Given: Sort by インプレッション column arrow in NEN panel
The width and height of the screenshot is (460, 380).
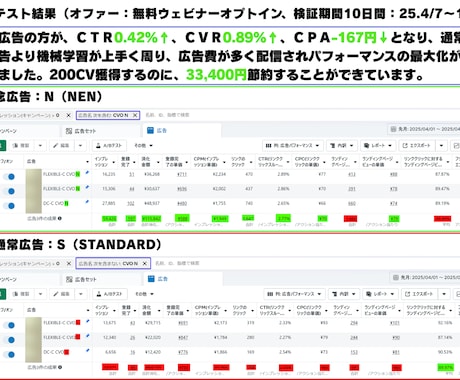Looking at the screenshot, I should click(113, 162).
